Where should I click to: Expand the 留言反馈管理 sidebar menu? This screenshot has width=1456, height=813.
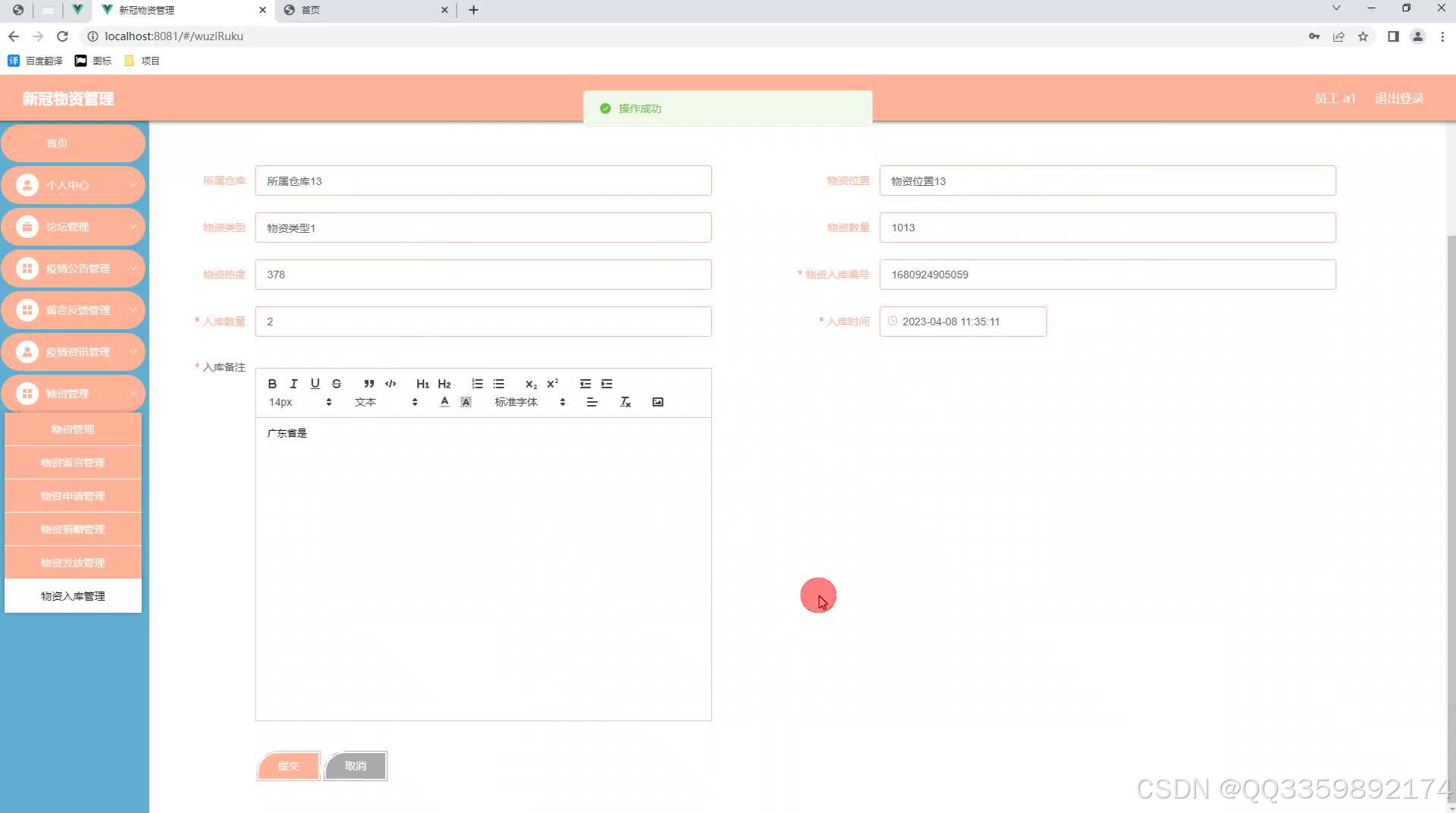point(73,310)
